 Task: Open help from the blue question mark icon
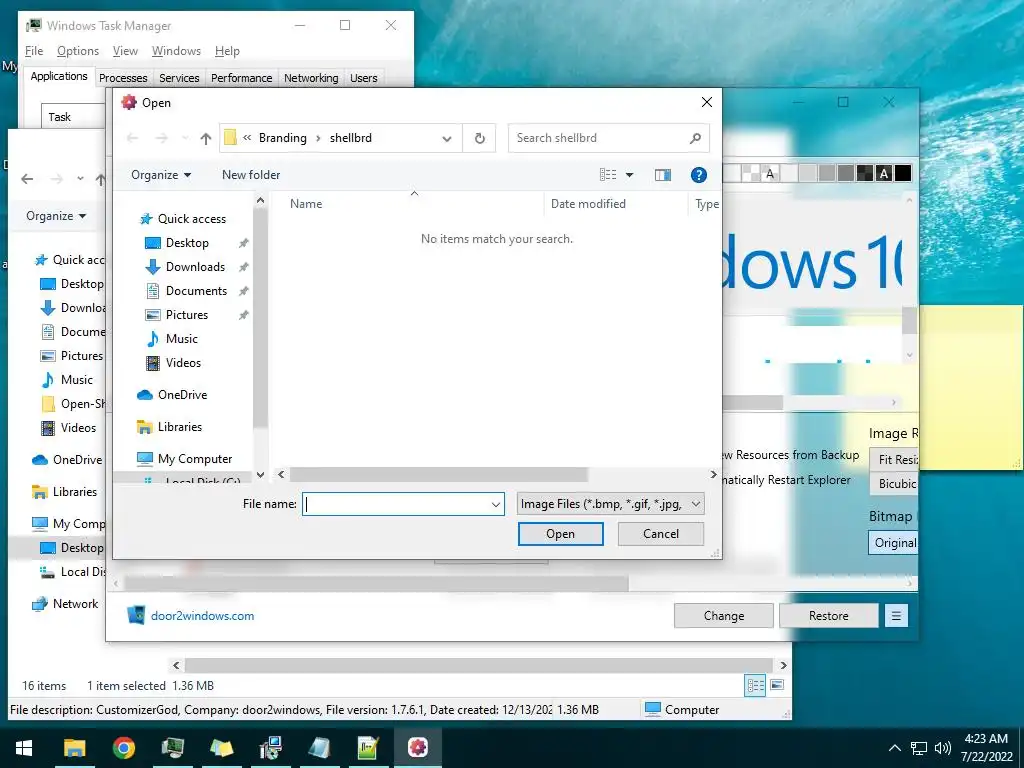(x=699, y=175)
